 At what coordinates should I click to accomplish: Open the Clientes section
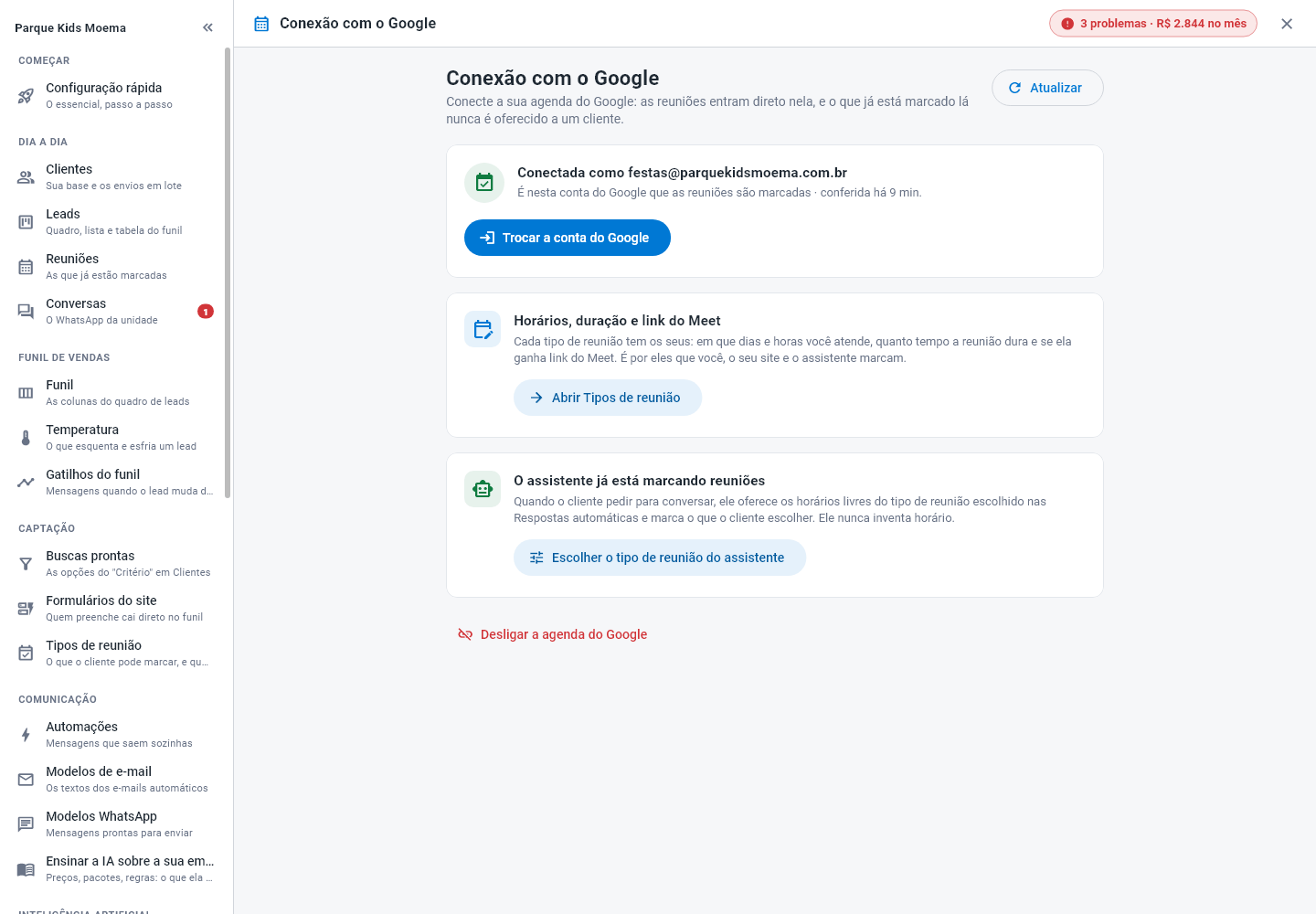[115, 177]
